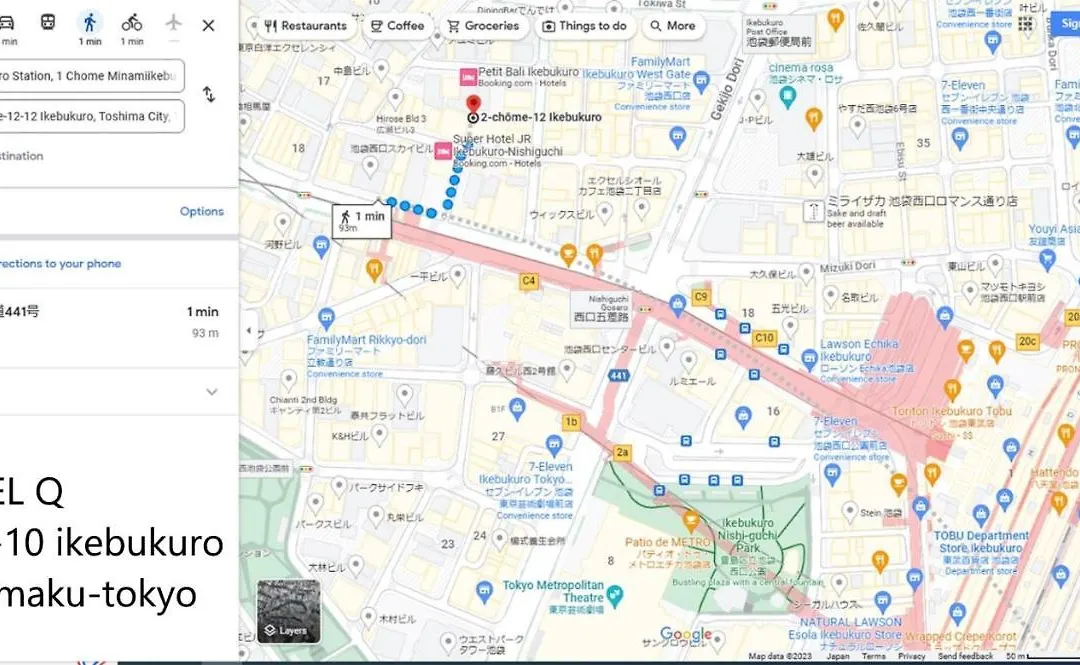Open the More categories chip
The height and width of the screenshot is (665, 1080).
[673, 25]
